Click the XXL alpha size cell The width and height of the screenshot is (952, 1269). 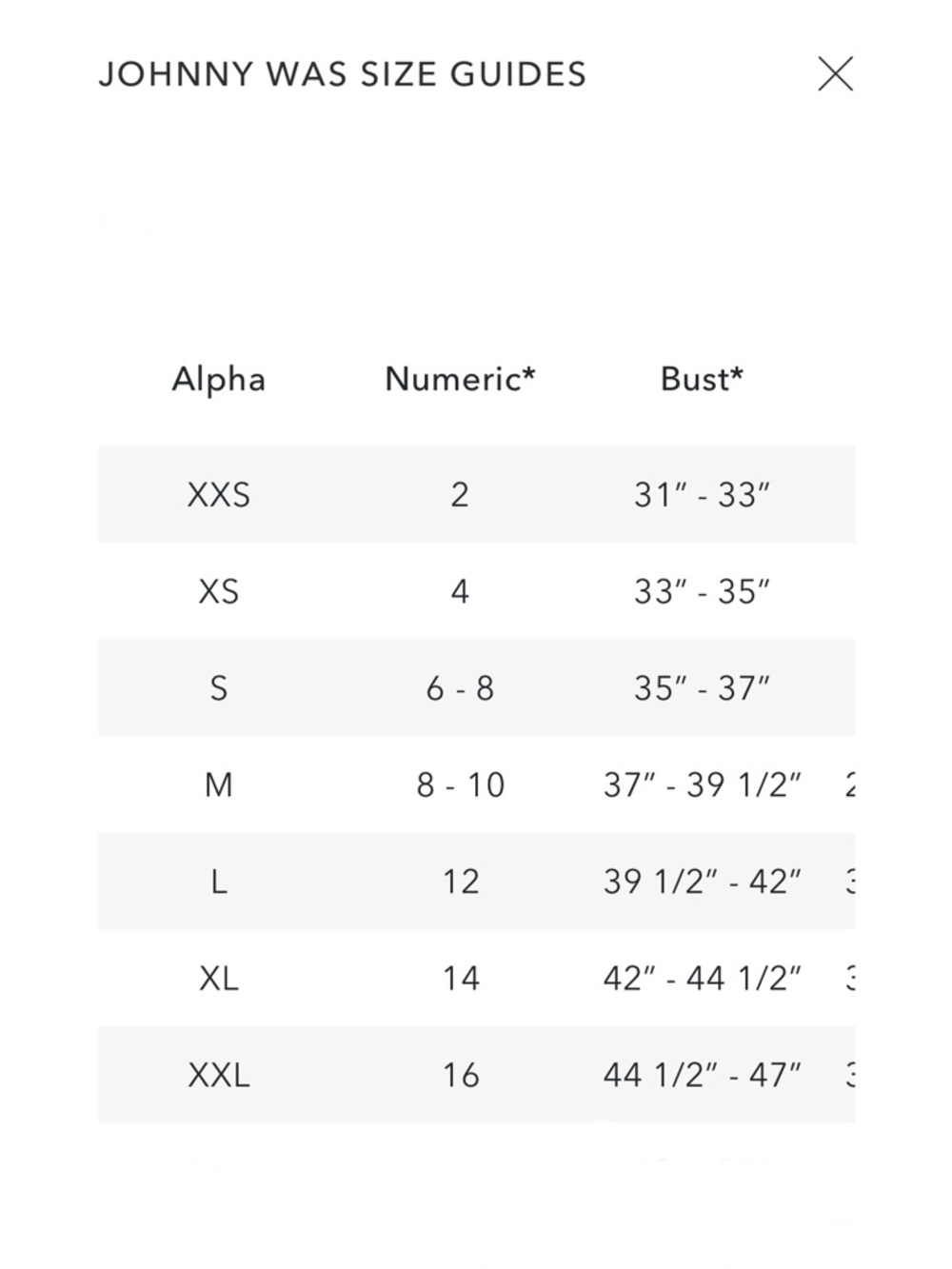(x=219, y=1076)
